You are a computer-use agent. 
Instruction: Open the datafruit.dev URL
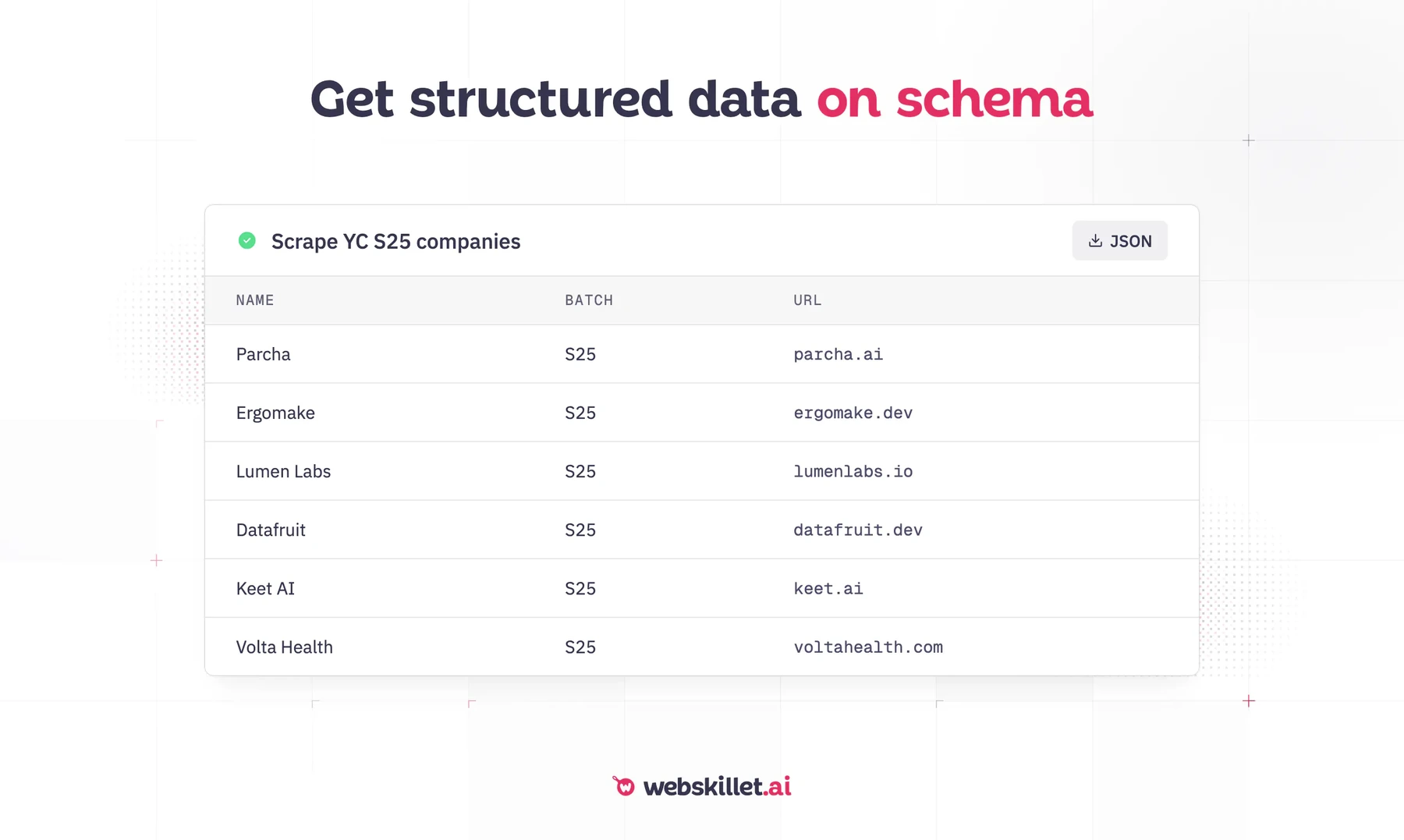858,530
